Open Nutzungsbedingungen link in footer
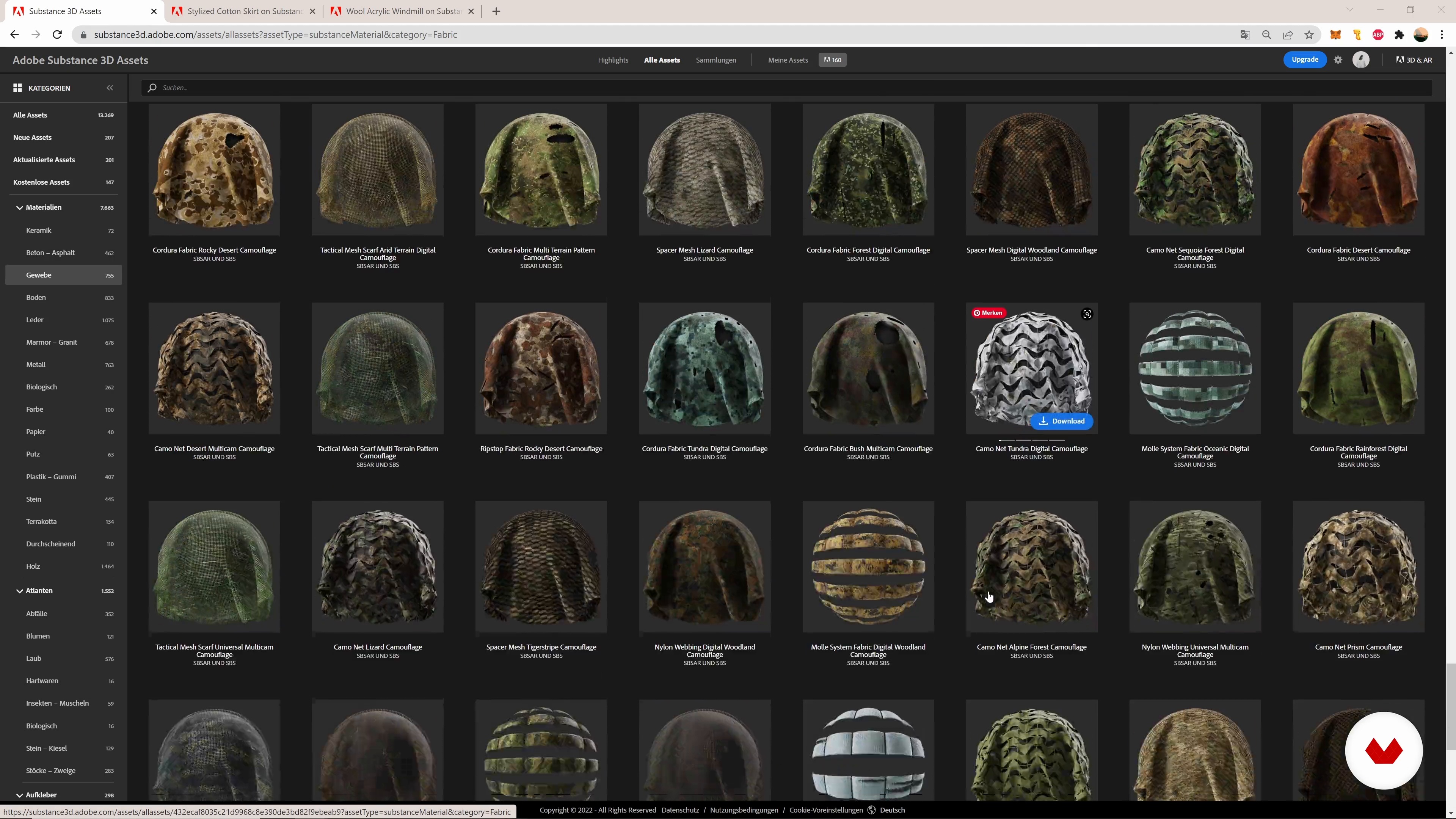 coord(744,810)
